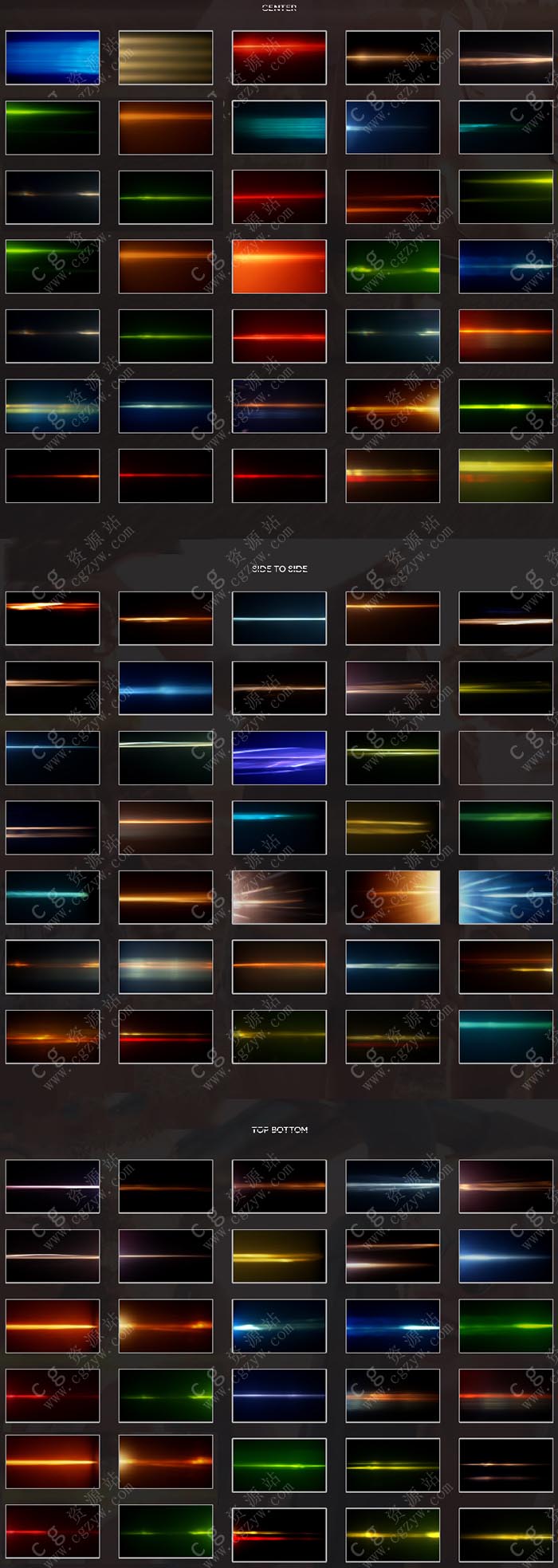Click the TOP BOTTOM section heading
Screen dimensions: 558x1568
point(279,1130)
